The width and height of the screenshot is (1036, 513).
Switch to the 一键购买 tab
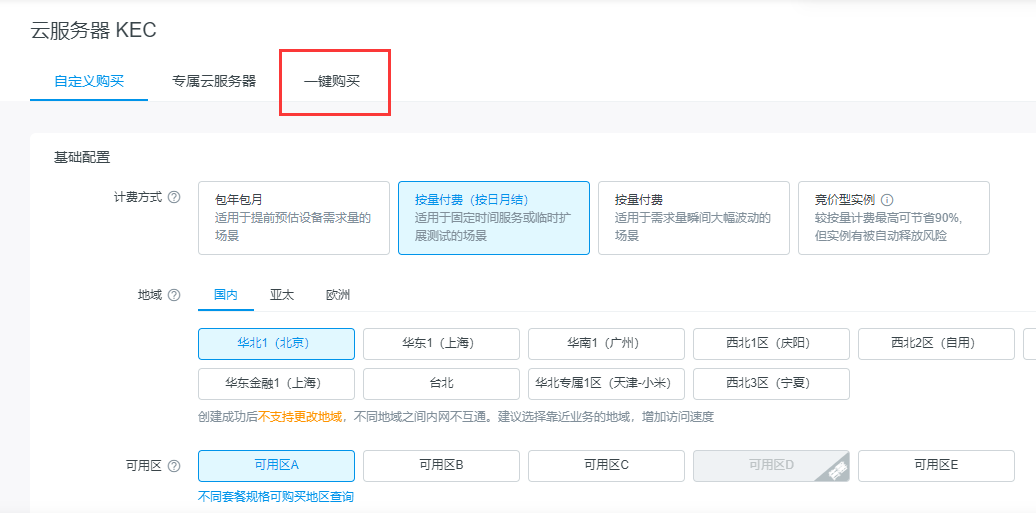[x=332, y=83]
